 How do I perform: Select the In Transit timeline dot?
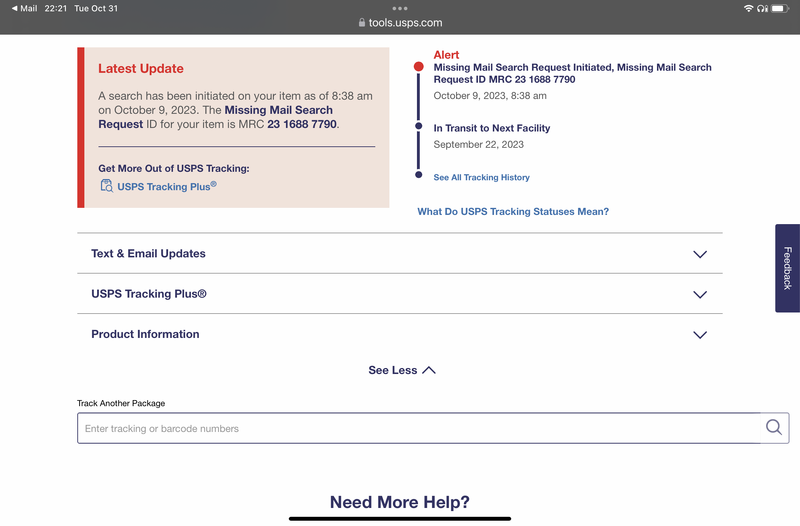pyautogui.click(x=418, y=126)
